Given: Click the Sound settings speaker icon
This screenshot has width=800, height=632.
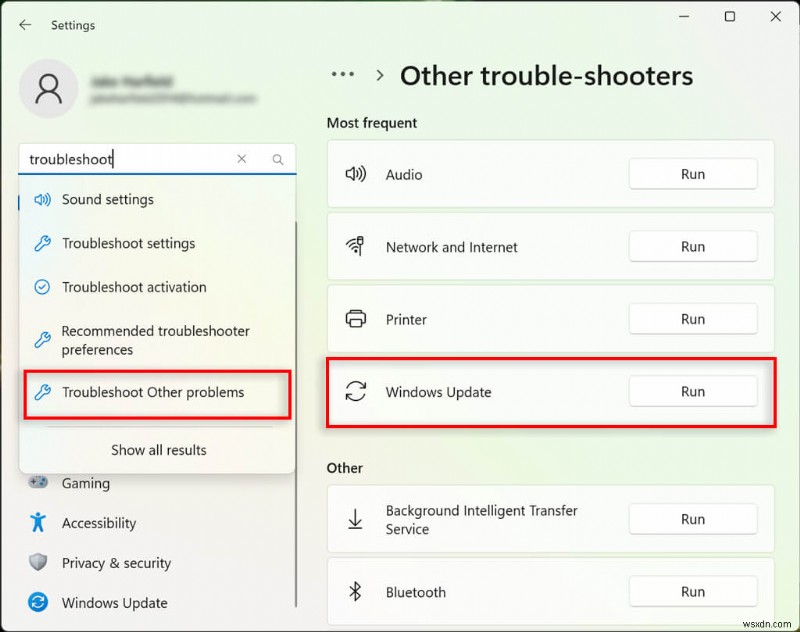Looking at the screenshot, I should tap(42, 199).
